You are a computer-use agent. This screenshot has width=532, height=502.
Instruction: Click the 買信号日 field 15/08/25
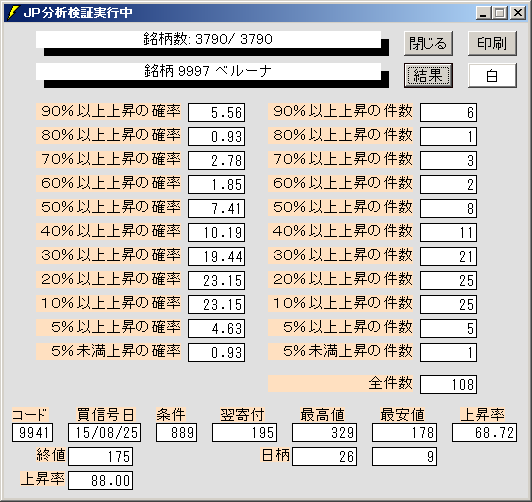[104, 432]
